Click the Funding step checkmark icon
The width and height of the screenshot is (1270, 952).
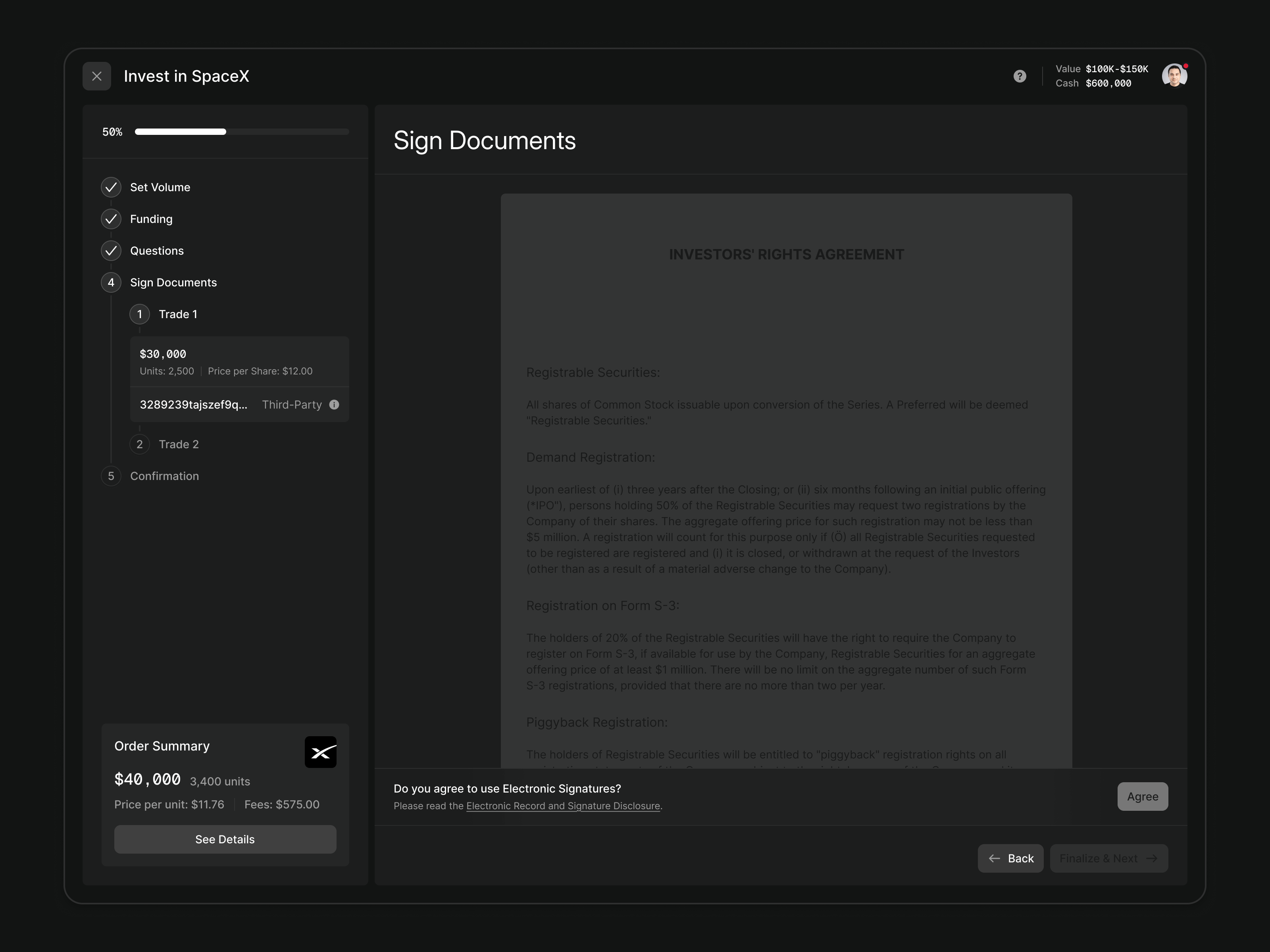[111, 219]
